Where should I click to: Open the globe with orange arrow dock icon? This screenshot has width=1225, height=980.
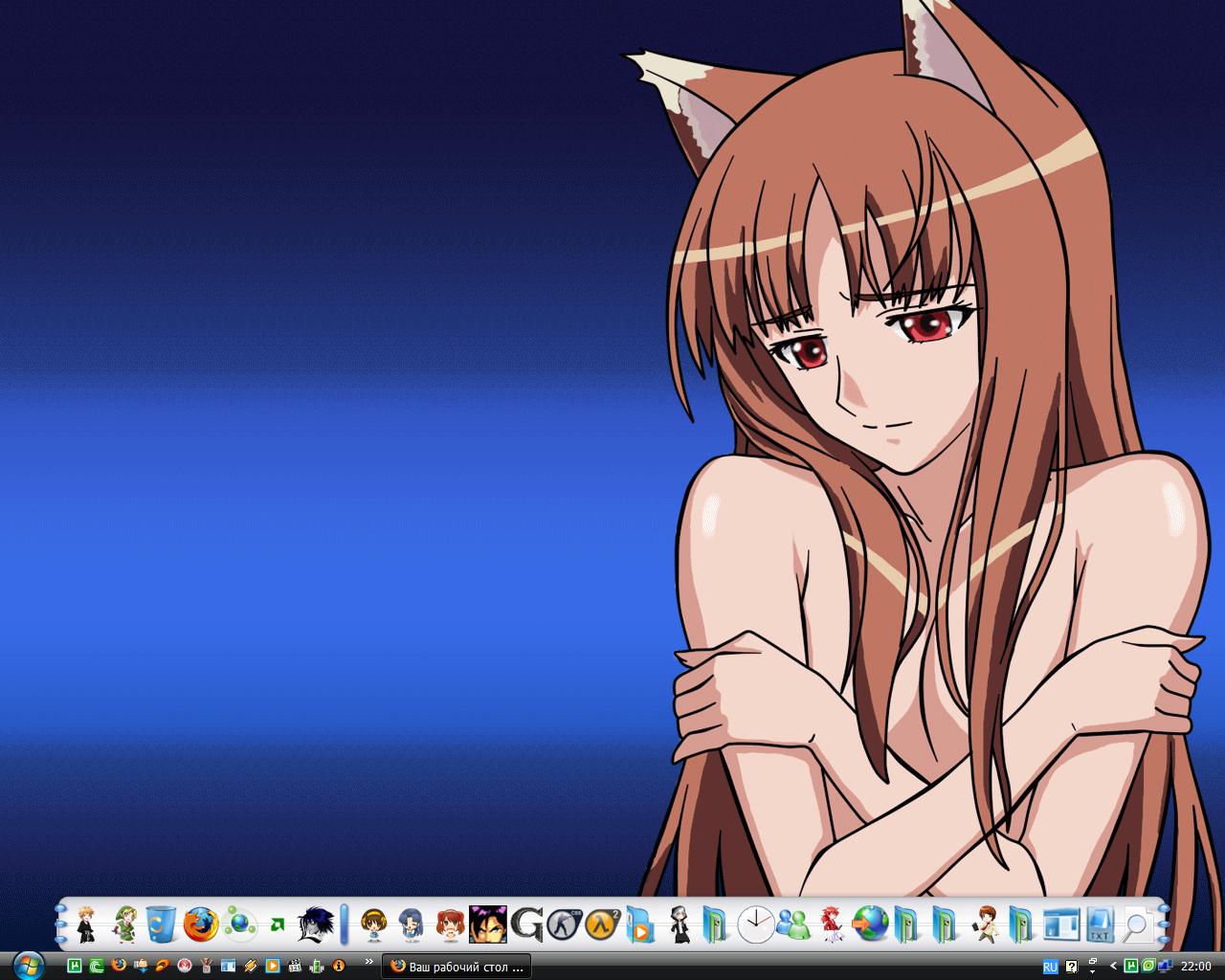870,924
